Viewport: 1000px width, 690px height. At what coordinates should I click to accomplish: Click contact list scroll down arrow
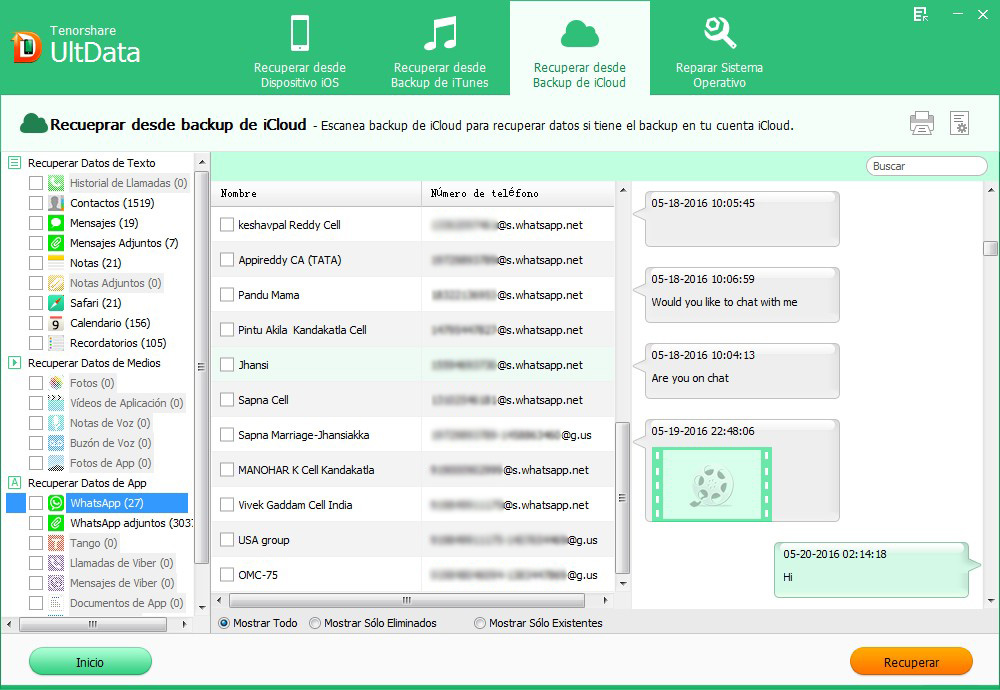click(622, 584)
